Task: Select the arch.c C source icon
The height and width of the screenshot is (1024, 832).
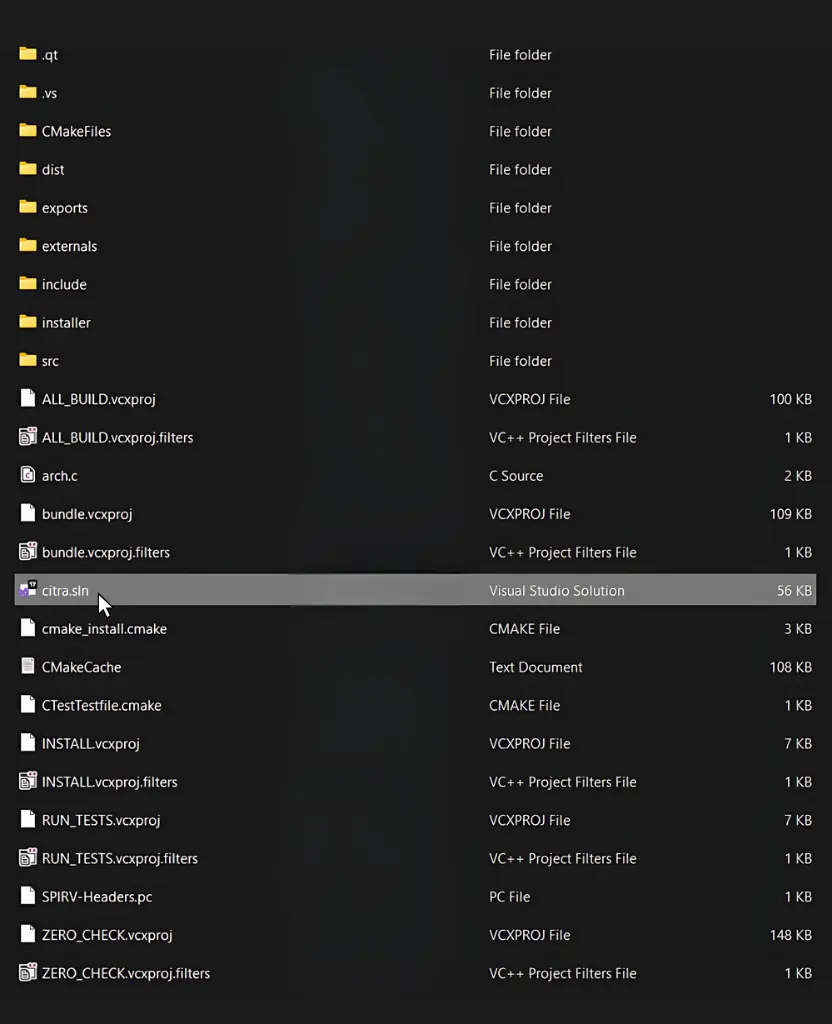Action: click(x=28, y=475)
